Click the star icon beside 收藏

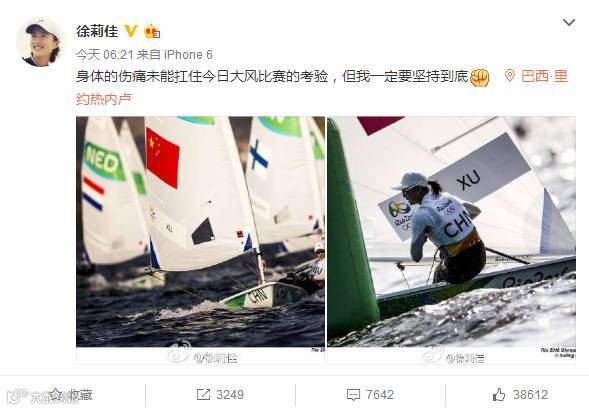(56, 394)
